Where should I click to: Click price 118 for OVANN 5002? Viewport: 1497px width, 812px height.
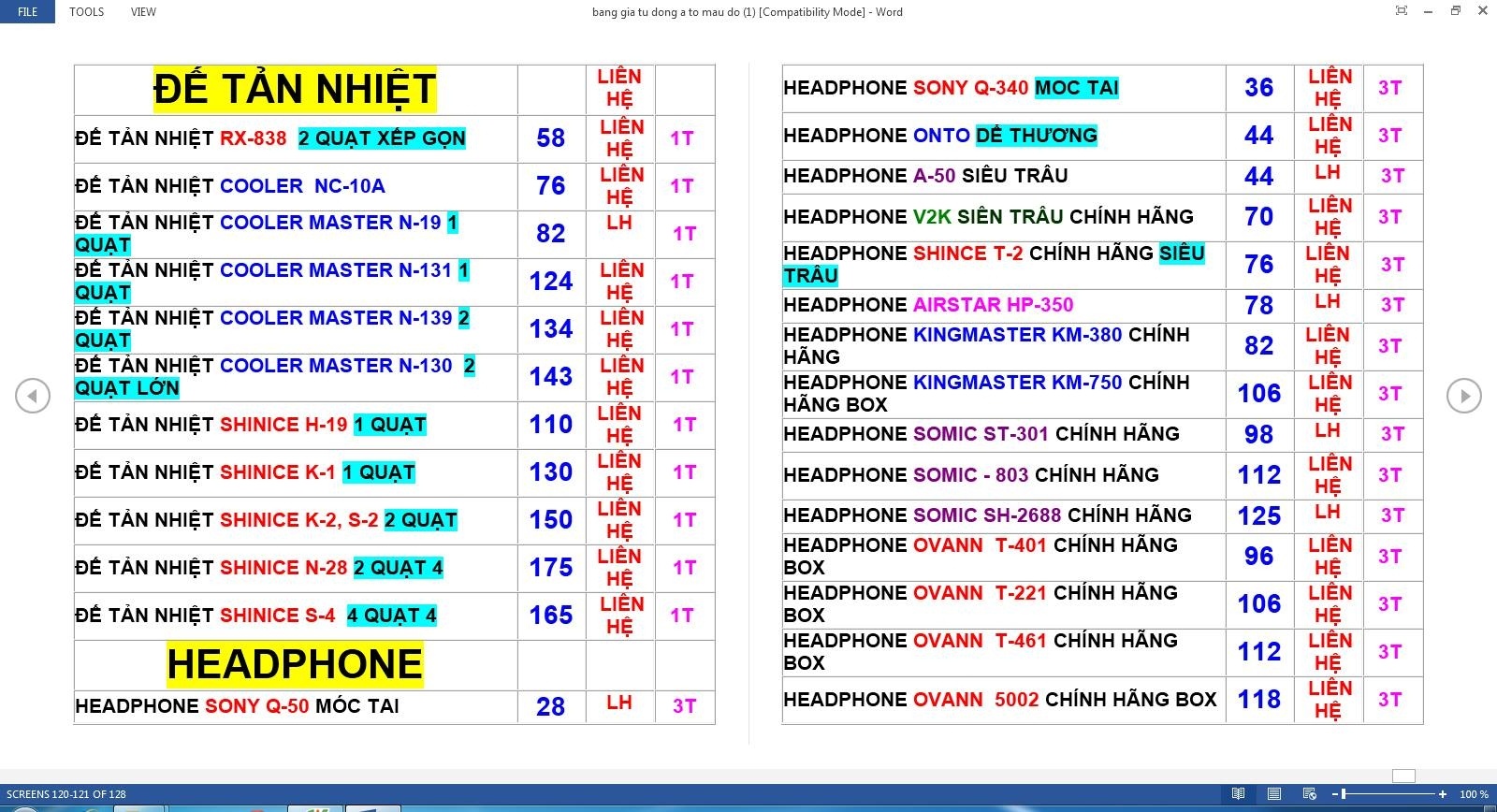(1259, 700)
